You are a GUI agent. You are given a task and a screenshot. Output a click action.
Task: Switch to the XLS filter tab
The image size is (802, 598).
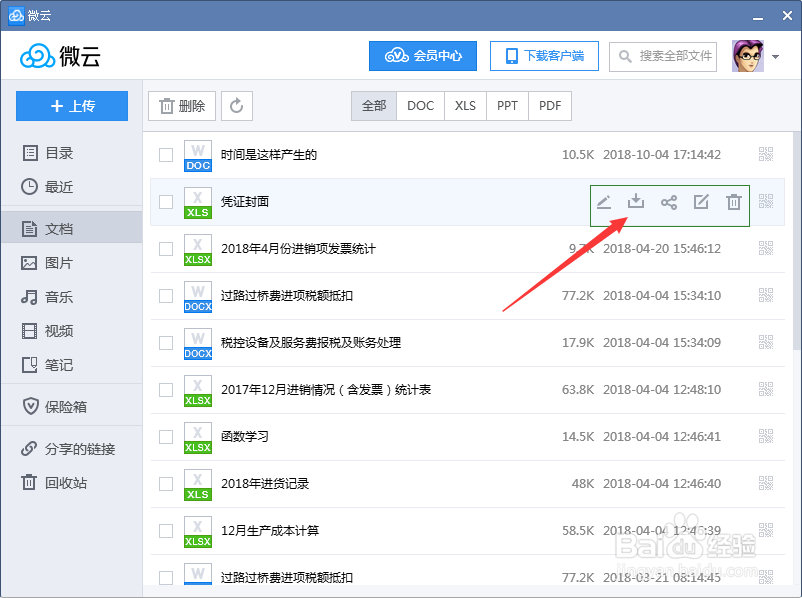[464, 105]
